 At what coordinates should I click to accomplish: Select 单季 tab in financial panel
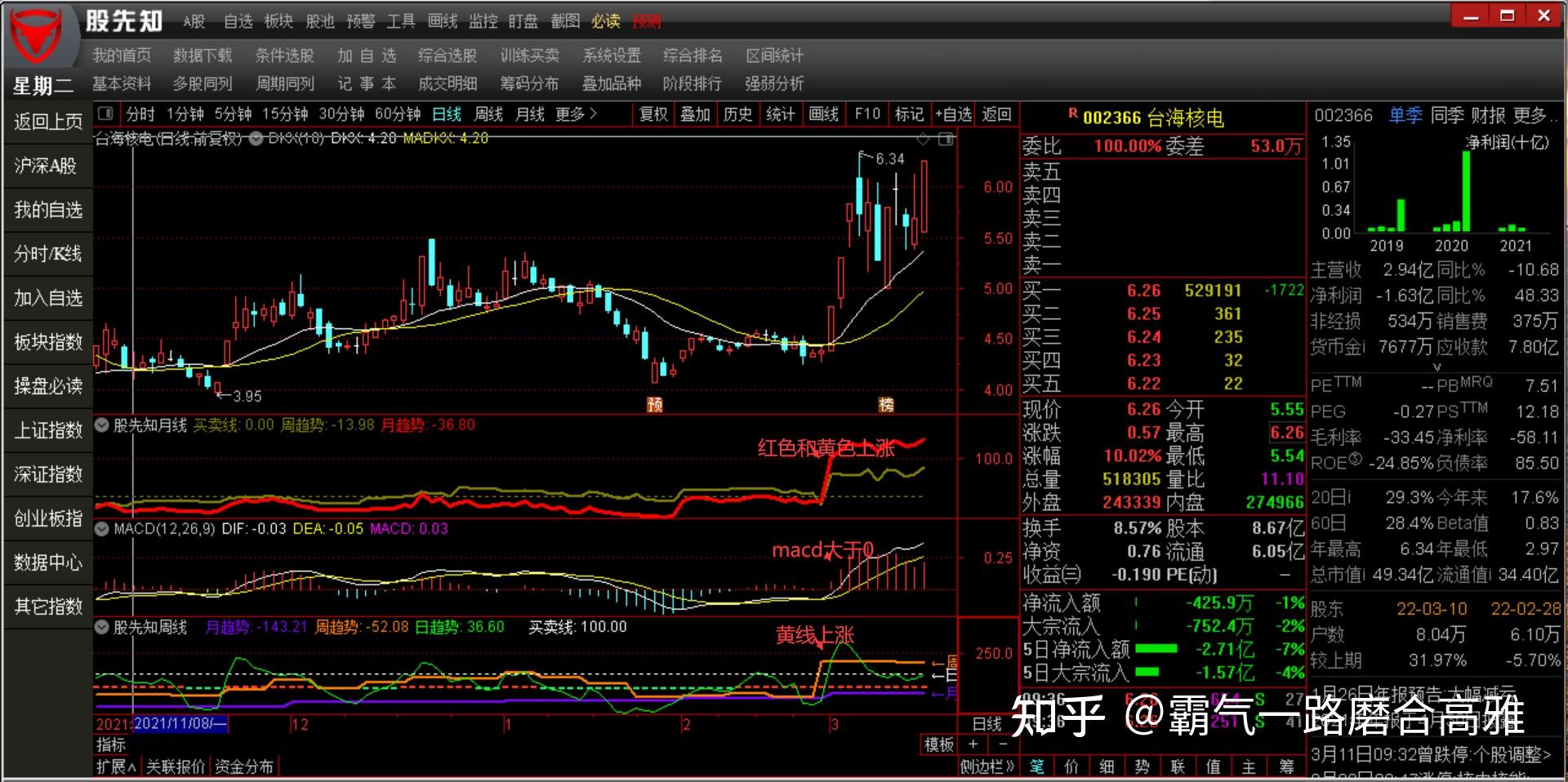coord(1405,116)
